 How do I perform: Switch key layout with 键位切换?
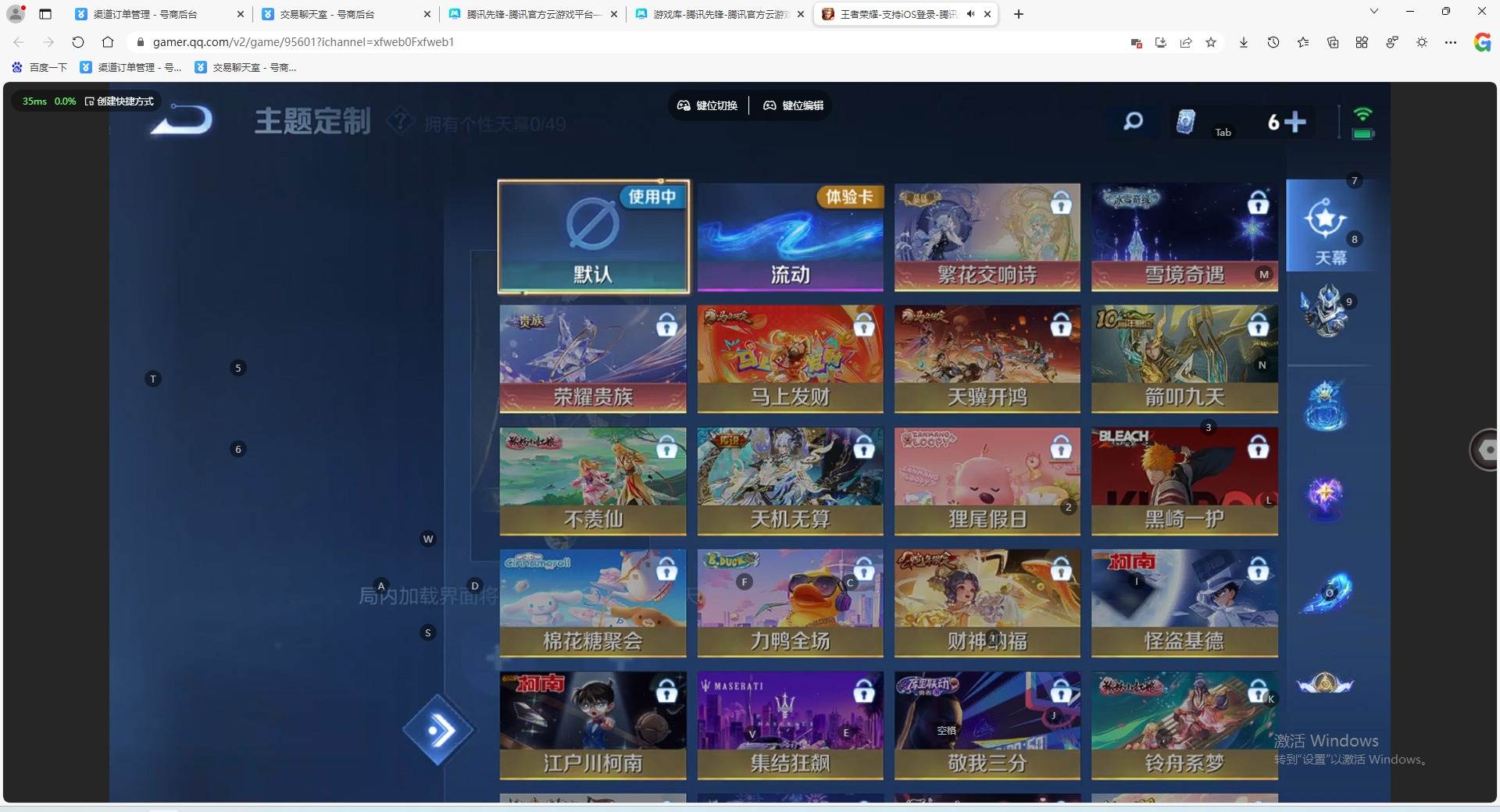pyautogui.click(x=707, y=105)
